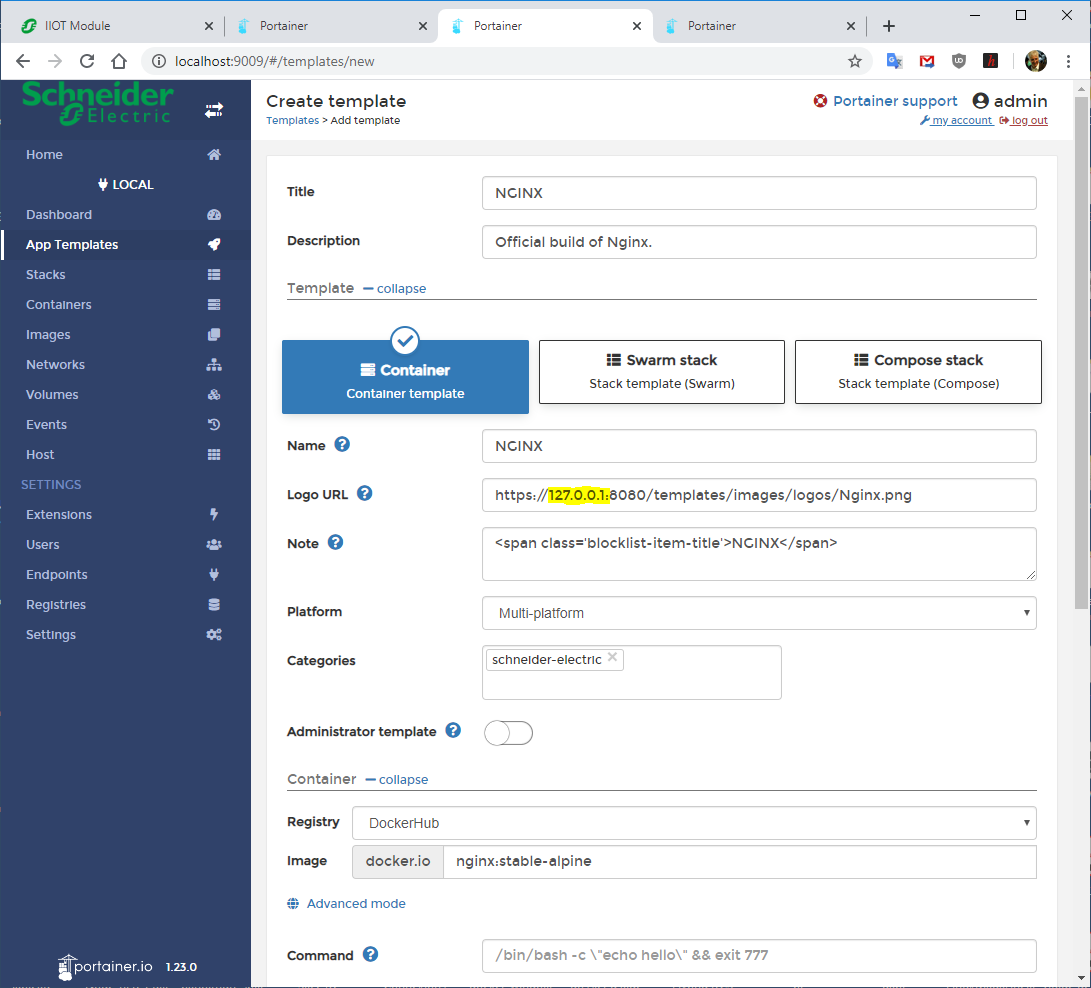The width and height of the screenshot is (1091, 988).
Task: Open the uBlock shield extension icon
Action: click(959, 61)
